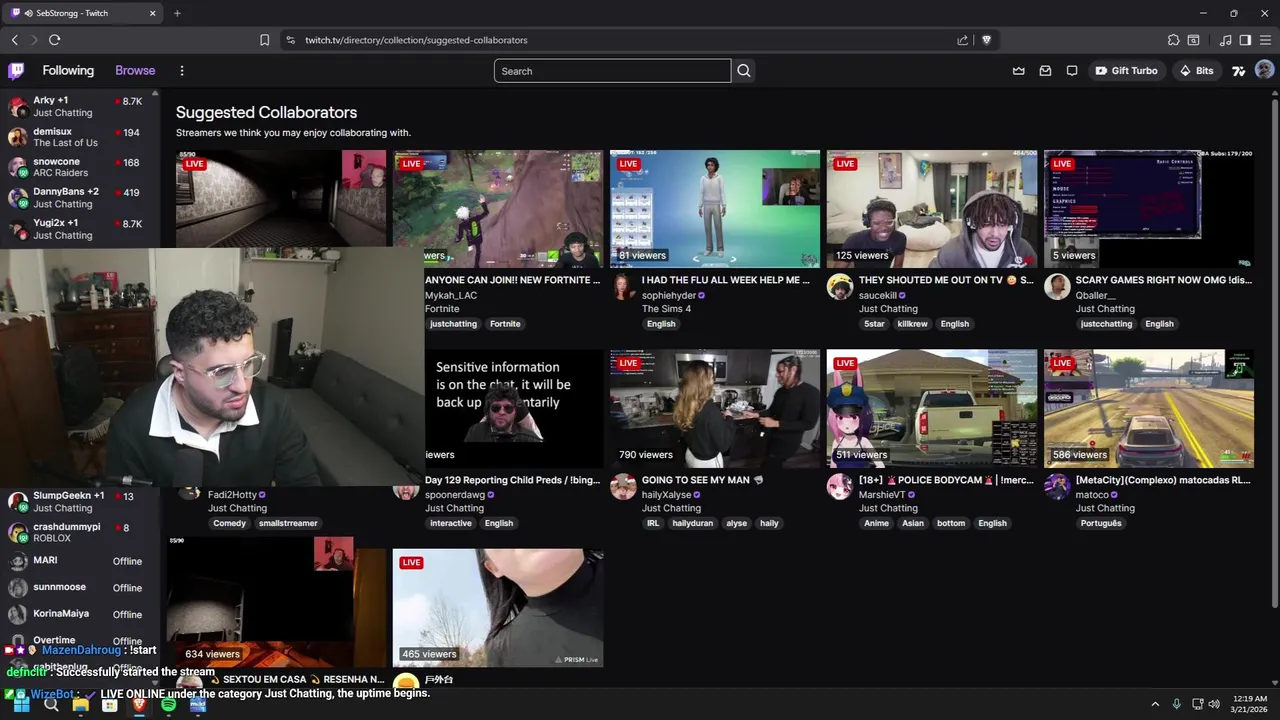Click the 7TV extension icon
Image resolution: width=1280 pixels, height=720 pixels.
(x=1239, y=71)
